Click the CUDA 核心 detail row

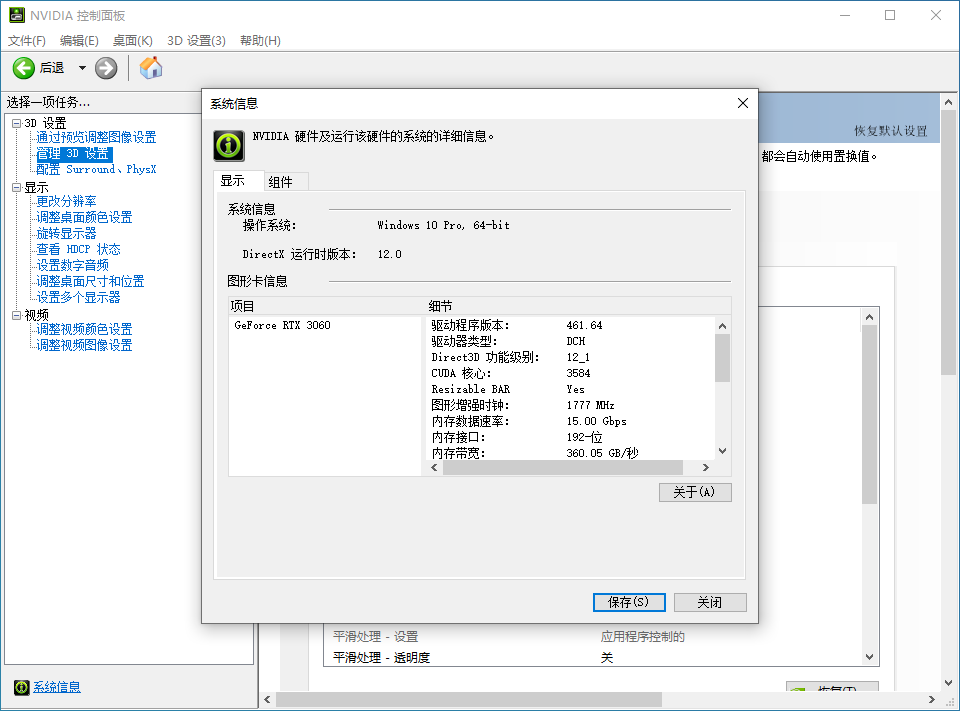tap(572, 373)
